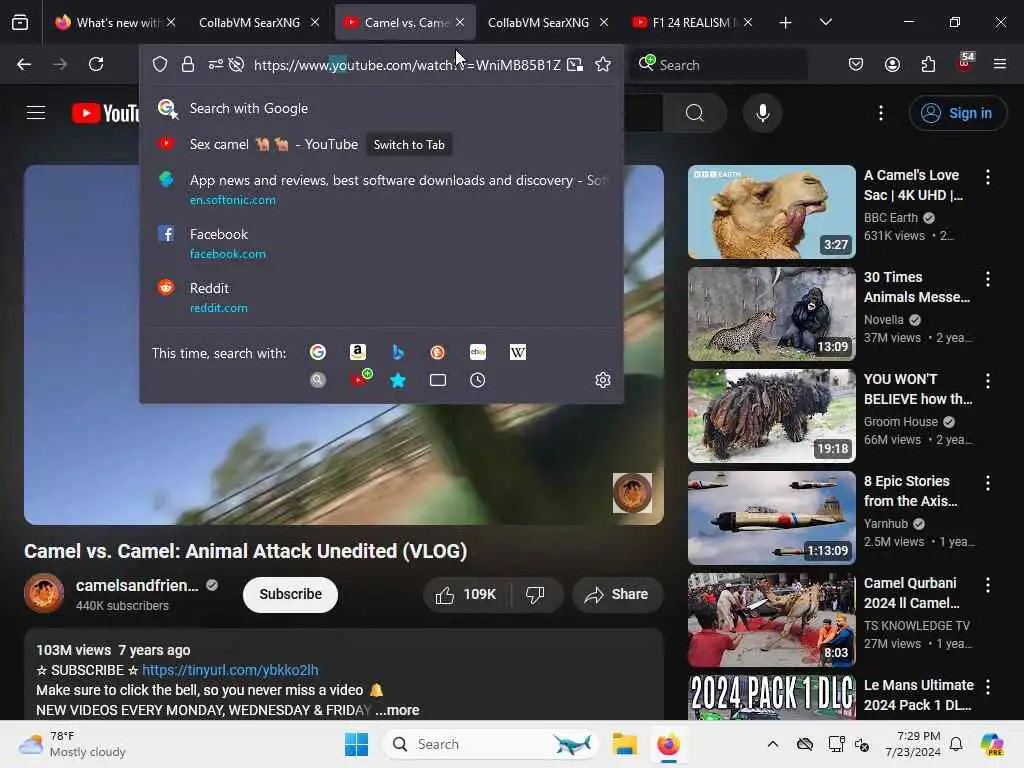Add the YouTube search engine
Screen dimensions: 1024x768
360,378
